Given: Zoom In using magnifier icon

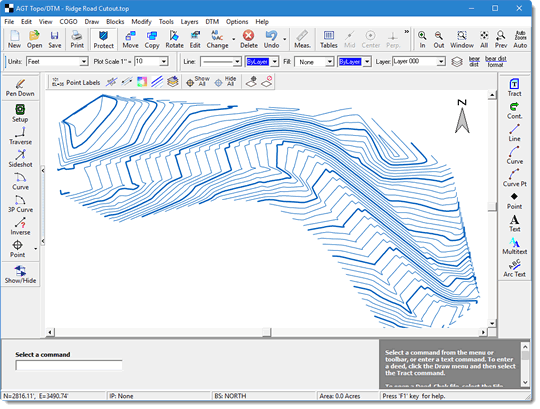Looking at the screenshot, I should pos(422,39).
